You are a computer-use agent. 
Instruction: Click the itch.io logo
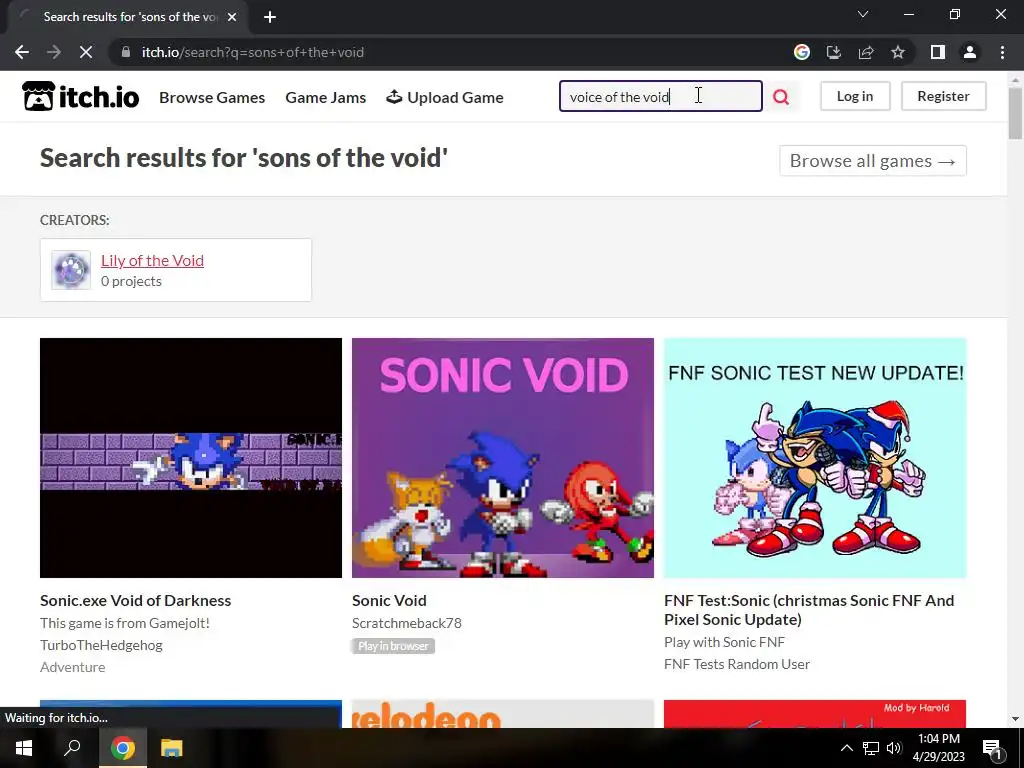[x=80, y=97]
